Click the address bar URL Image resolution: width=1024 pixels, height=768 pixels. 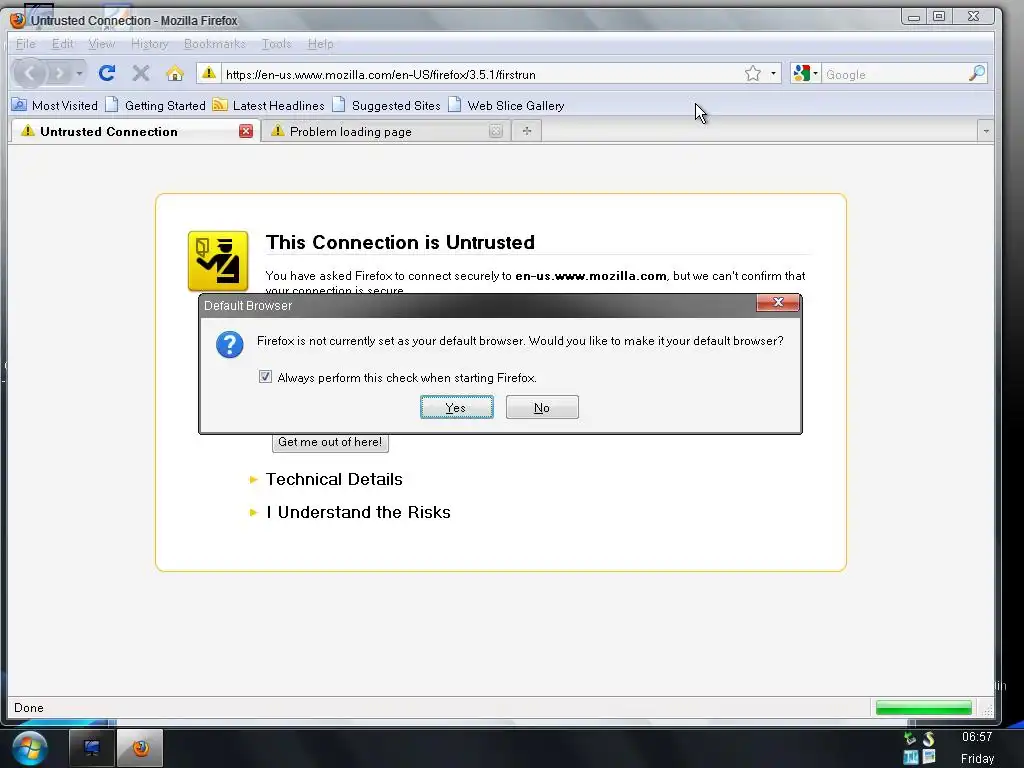[x=381, y=74]
